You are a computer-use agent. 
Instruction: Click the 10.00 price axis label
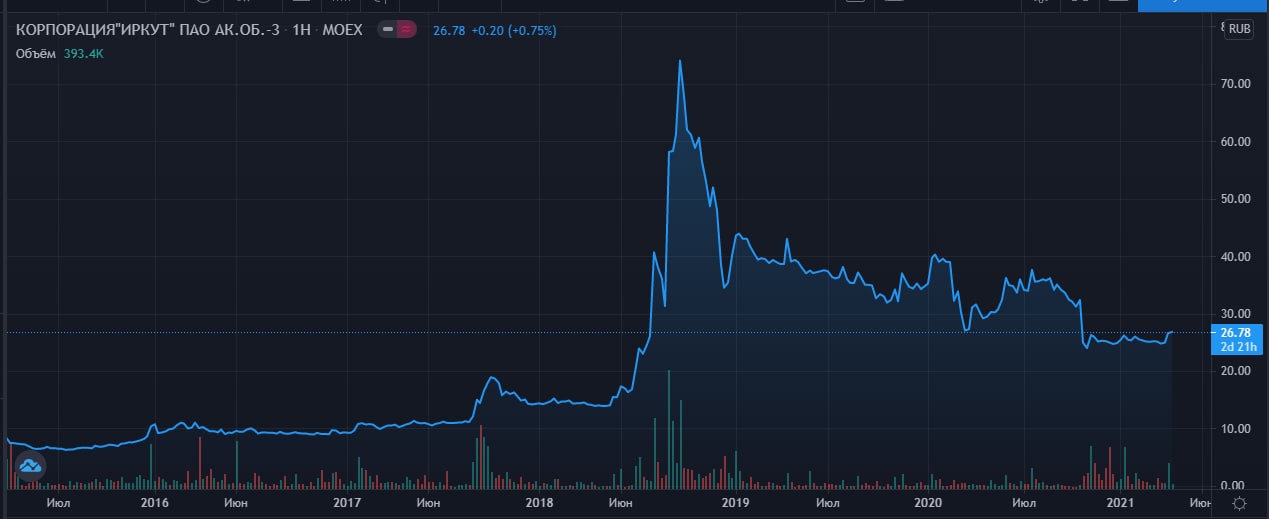[x=1236, y=429]
